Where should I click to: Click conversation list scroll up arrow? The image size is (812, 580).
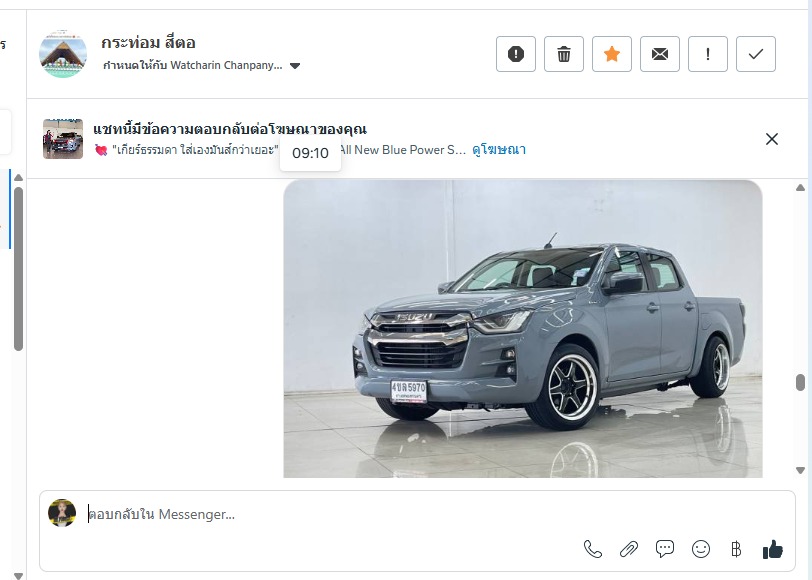click(19, 178)
